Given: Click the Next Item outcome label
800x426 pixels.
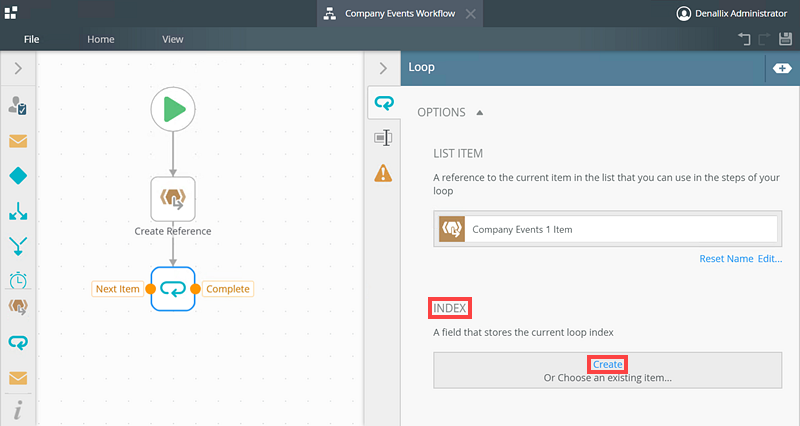Looking at the screenshot, I should click(x=117, y=289).
